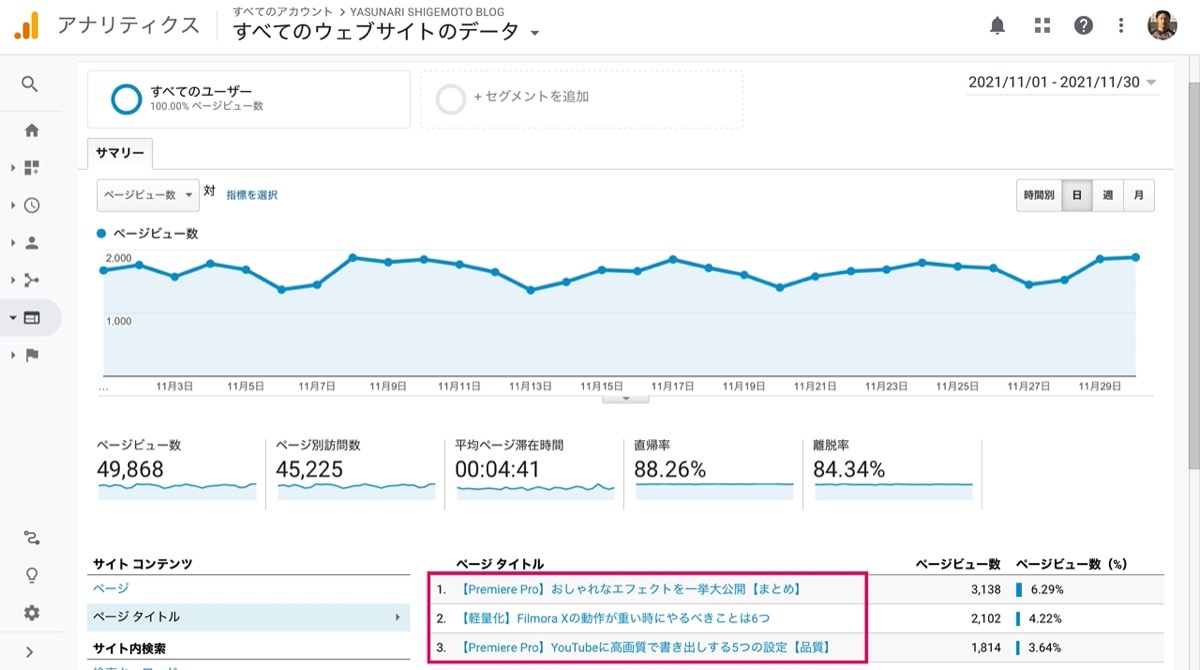
Task: Switch chart to 週 view
Action: [x=1108, y=196]
